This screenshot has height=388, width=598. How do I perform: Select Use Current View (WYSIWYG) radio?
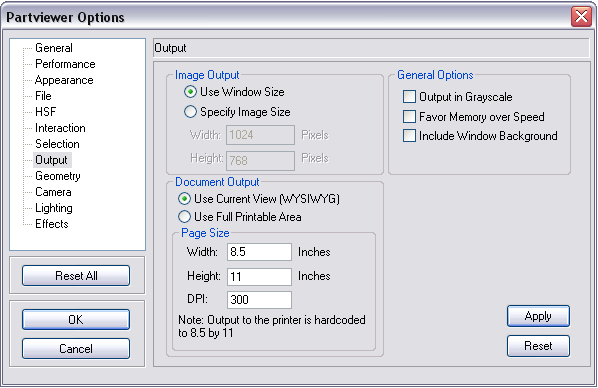(184, 199)
